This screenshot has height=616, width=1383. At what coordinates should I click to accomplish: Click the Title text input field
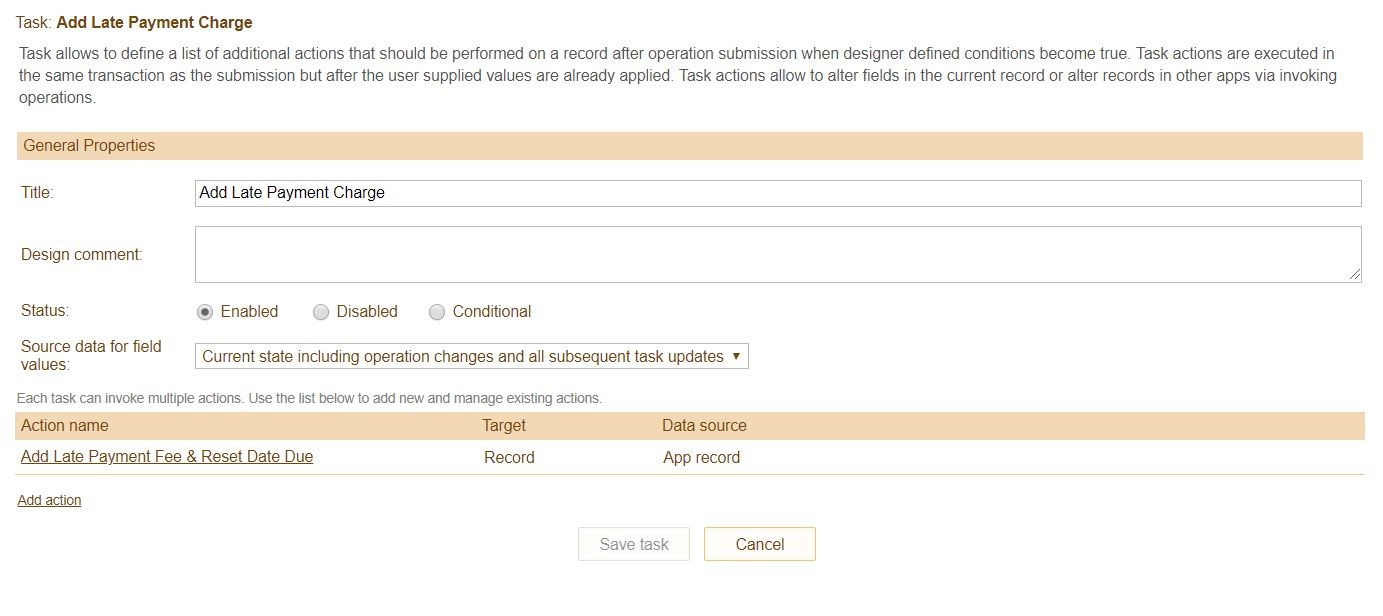click(x=777, y=193)
